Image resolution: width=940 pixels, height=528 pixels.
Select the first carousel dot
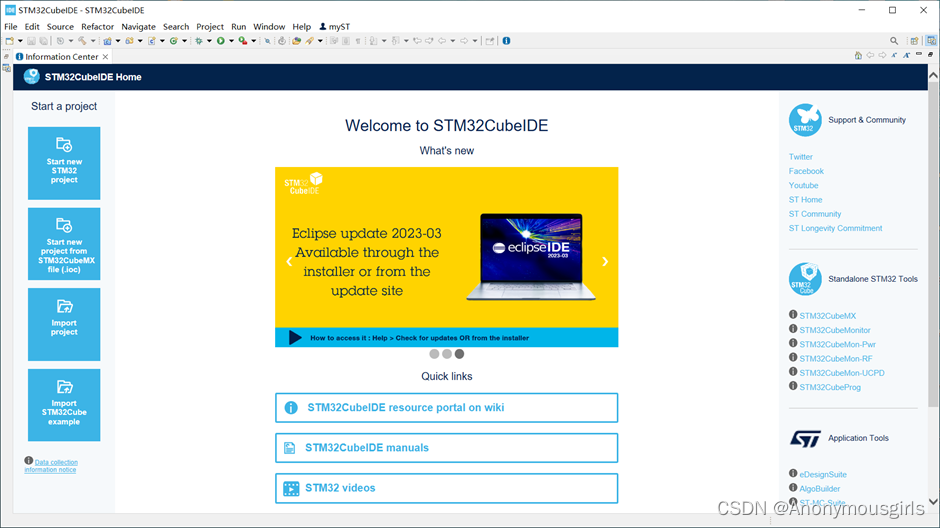point(434,354)
